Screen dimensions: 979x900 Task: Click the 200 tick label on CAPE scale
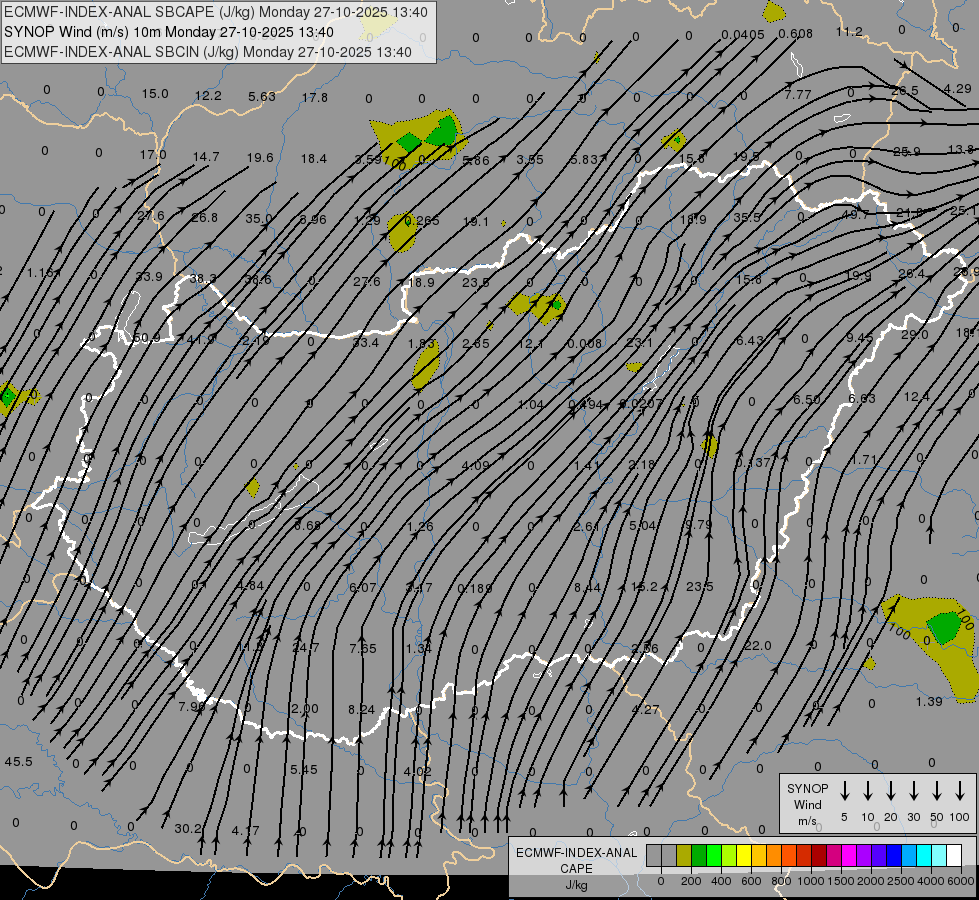tap(691, 881)
